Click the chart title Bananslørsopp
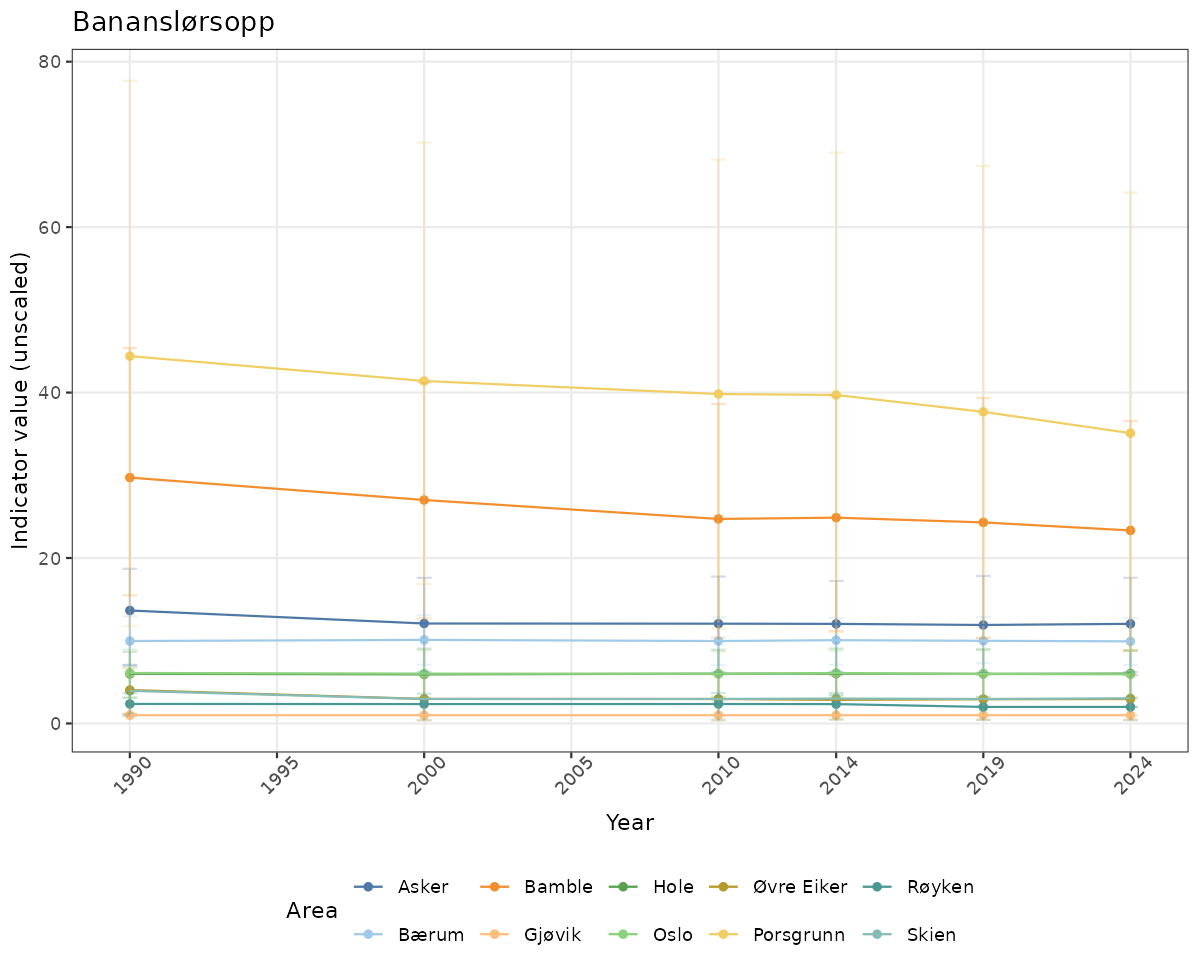Viewport: 1200px width, 975px height. 173,22
